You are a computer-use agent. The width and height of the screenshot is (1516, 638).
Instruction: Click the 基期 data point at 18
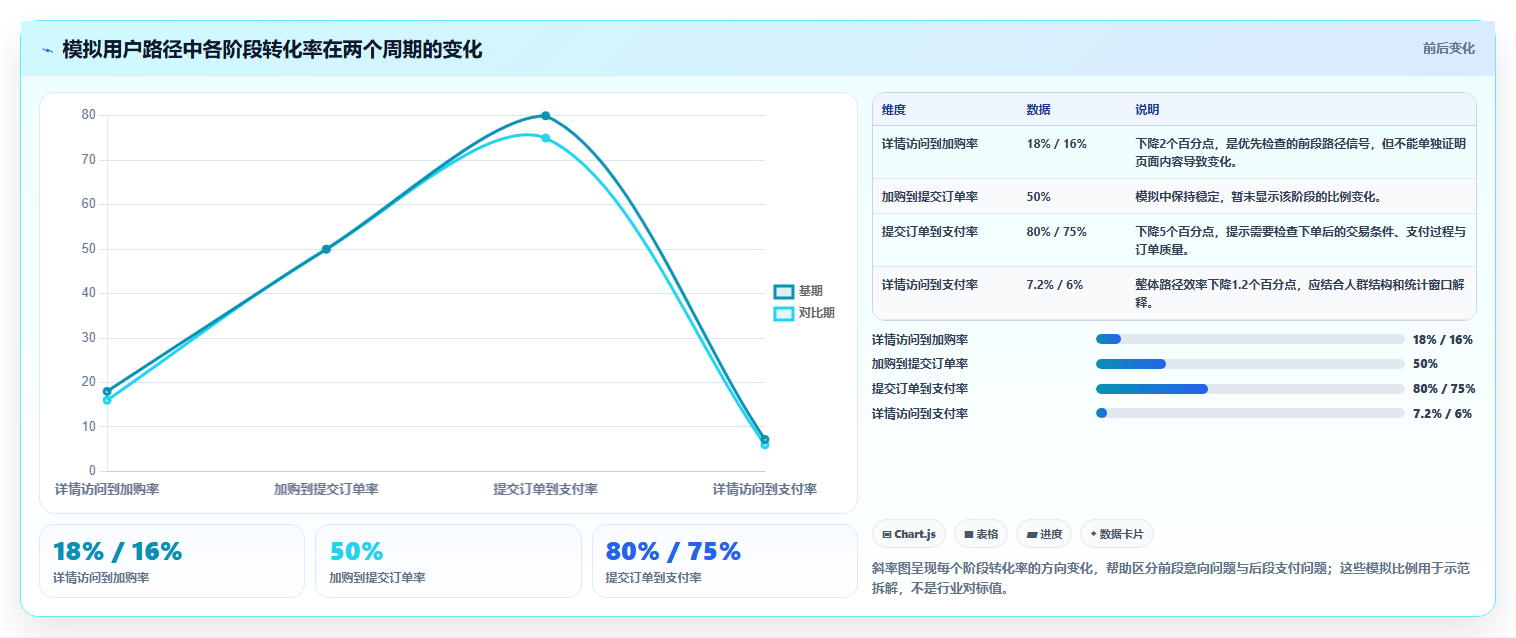(x=107, y=391)
